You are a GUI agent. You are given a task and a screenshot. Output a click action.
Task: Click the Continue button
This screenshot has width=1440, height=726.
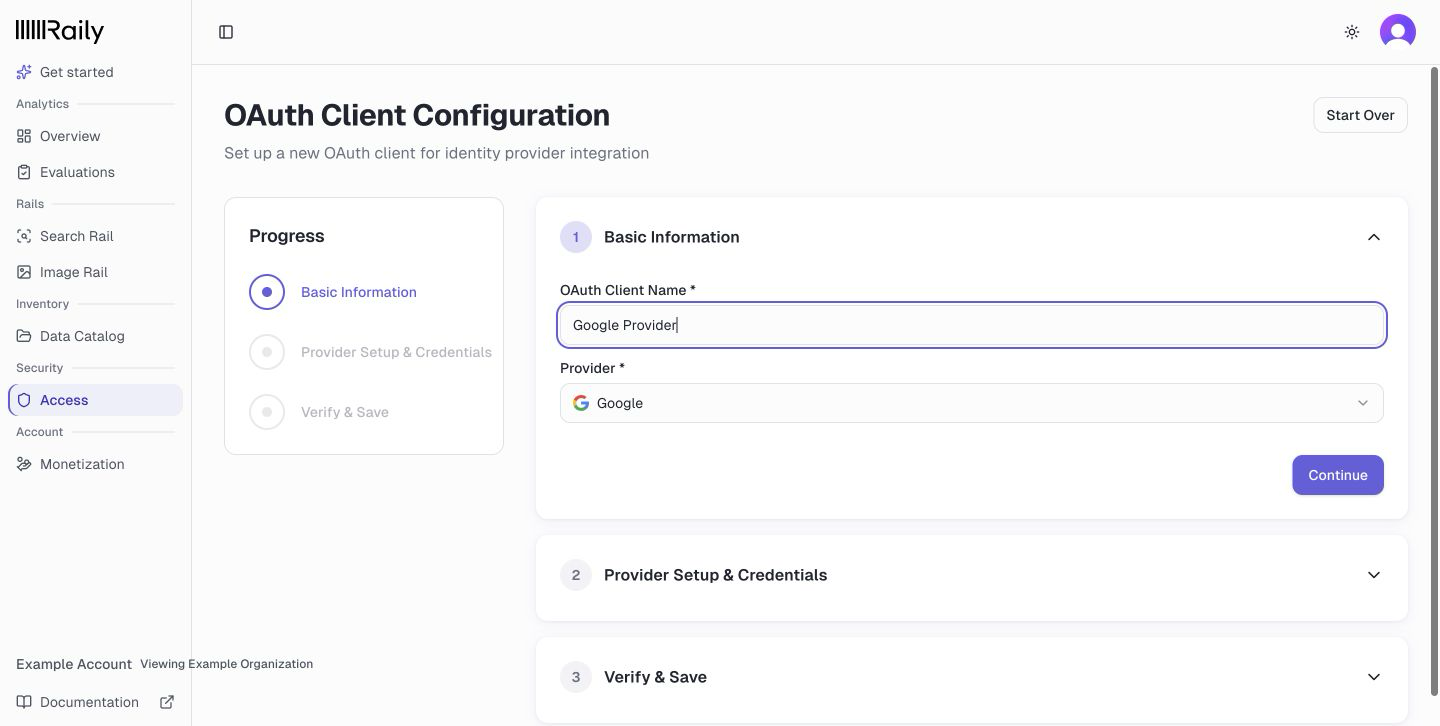(x=1338, y=475)
